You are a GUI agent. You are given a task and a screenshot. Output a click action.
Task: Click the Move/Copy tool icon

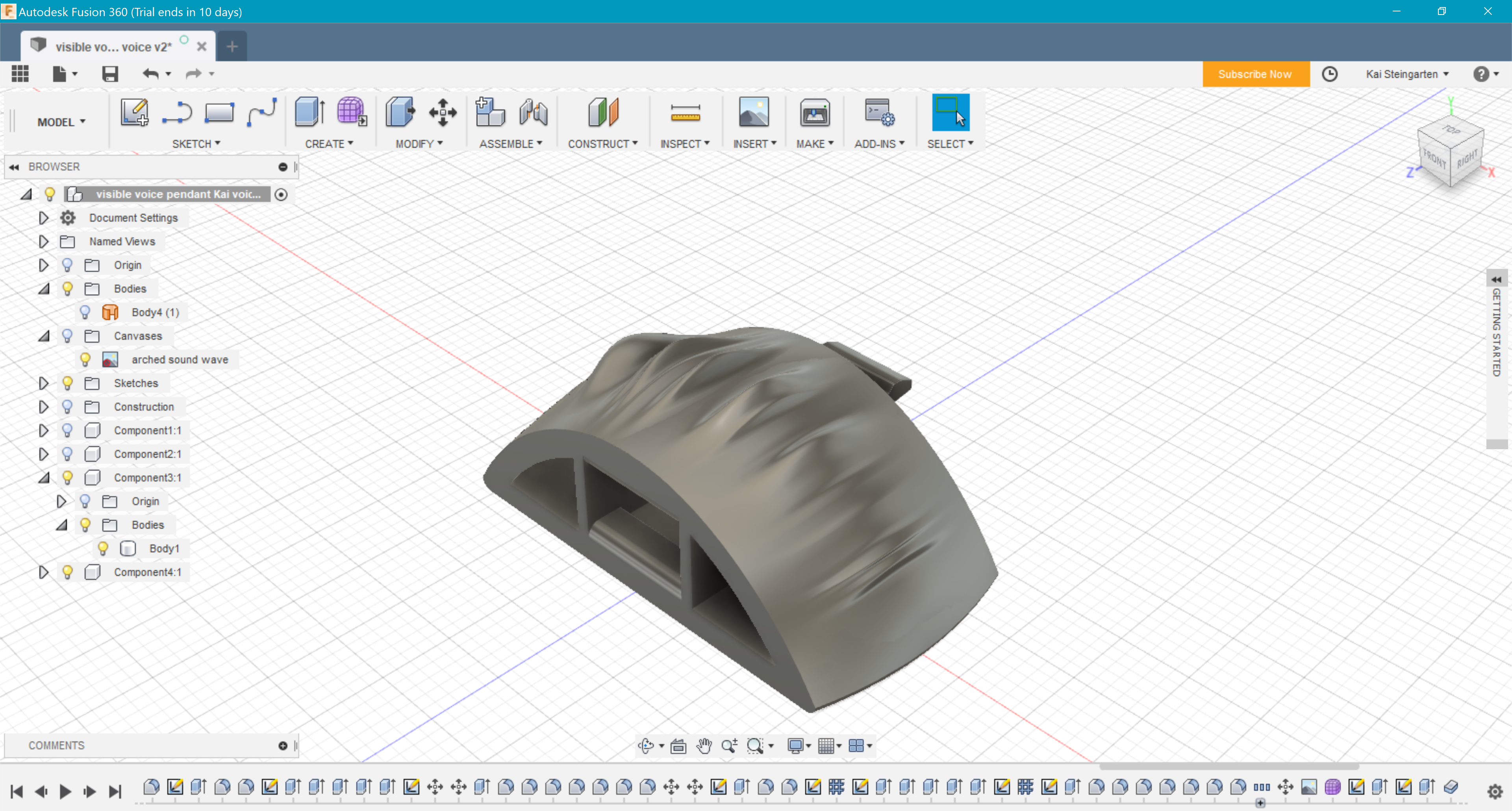click(443, 112)
